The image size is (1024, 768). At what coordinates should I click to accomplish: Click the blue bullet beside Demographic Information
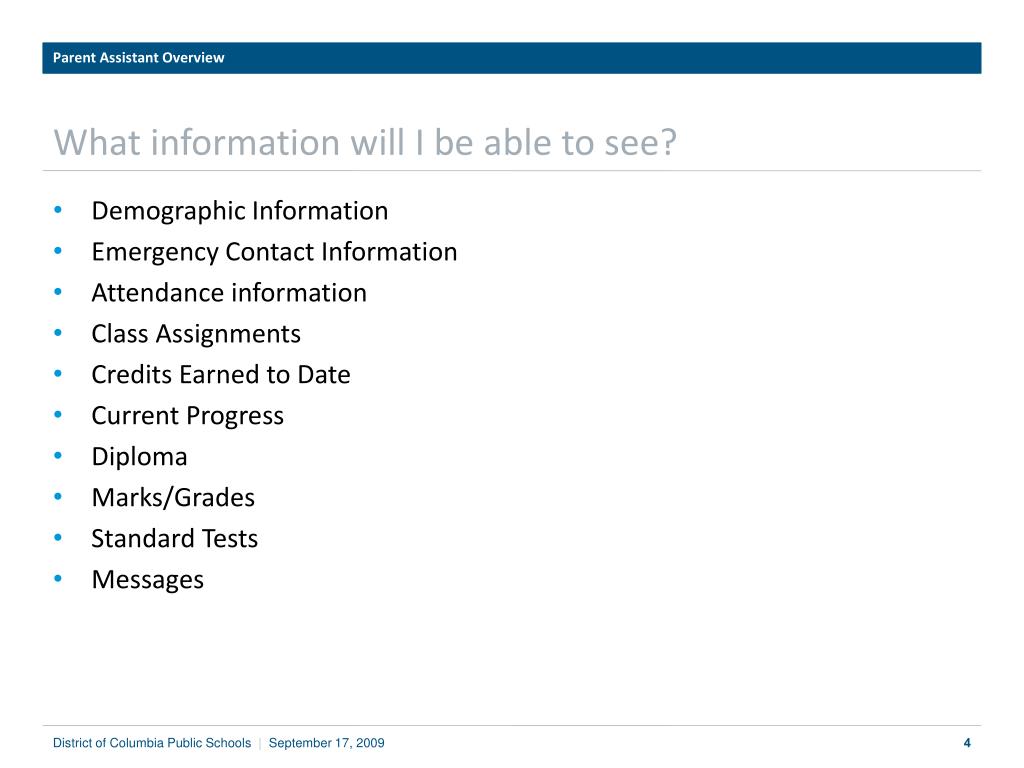58,210
